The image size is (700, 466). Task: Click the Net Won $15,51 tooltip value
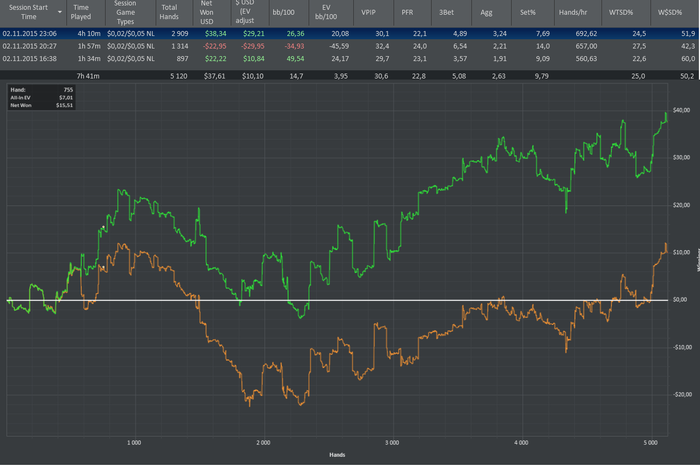64,105
